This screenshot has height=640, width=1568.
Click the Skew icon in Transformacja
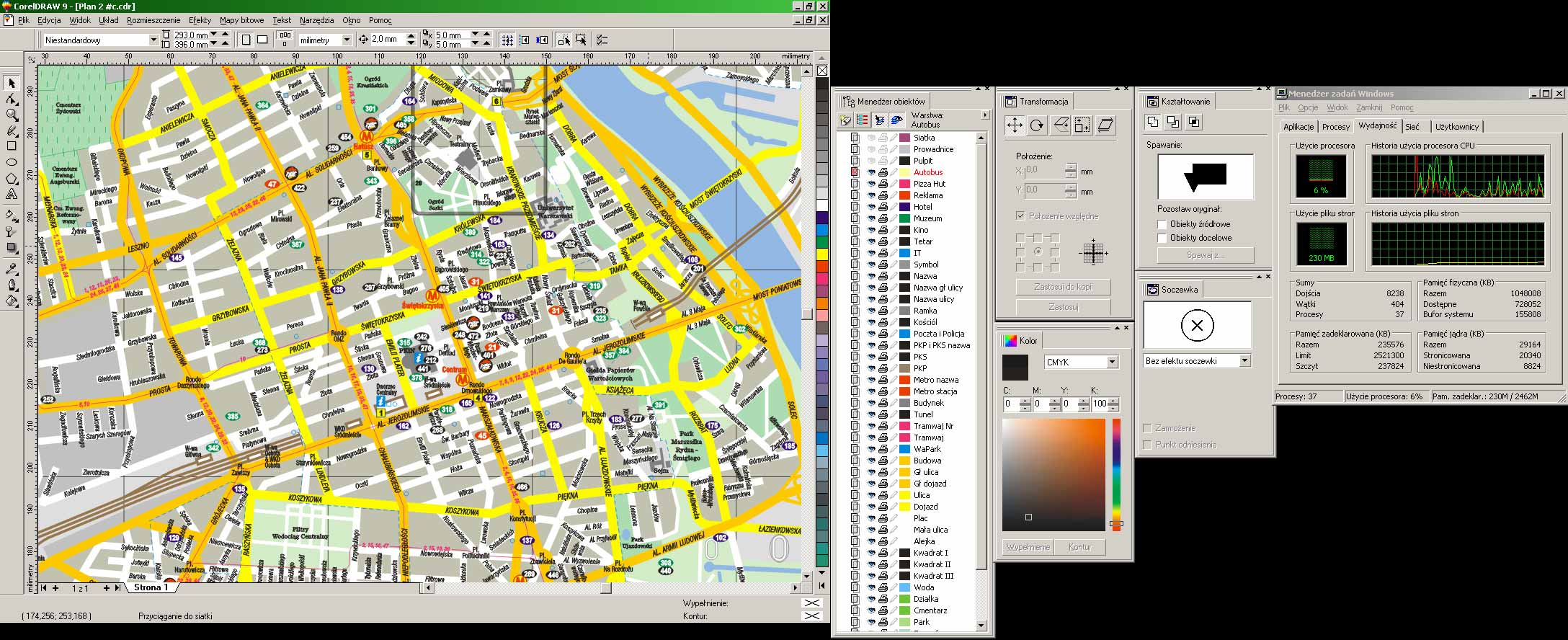[x=1105, y=125]
